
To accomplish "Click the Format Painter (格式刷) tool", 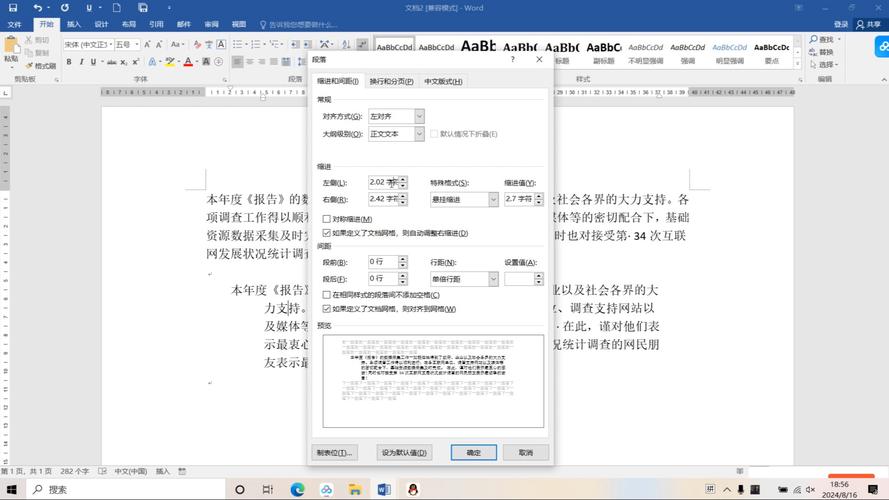I will (41, 66).
